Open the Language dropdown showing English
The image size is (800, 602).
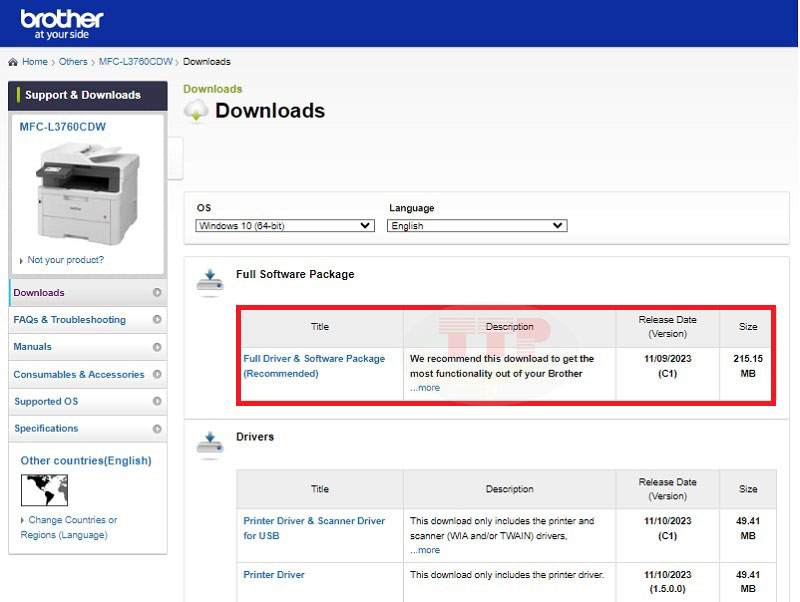pos(476,225)
